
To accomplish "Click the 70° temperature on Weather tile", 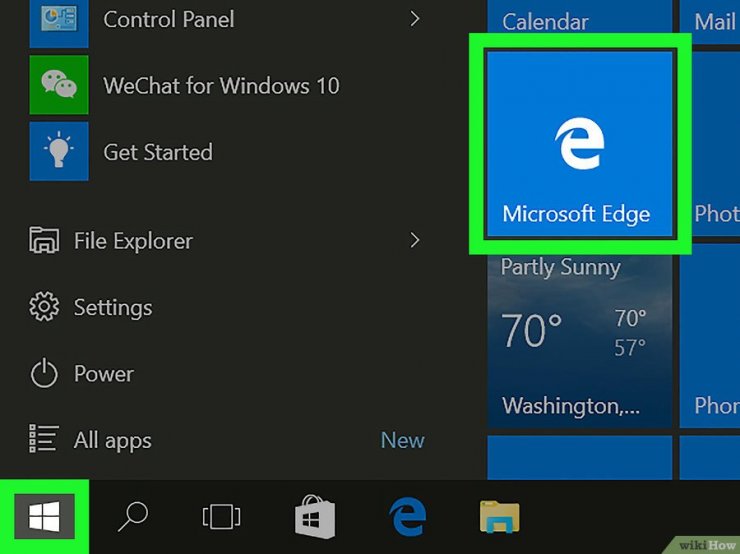I will click(532, 330).
